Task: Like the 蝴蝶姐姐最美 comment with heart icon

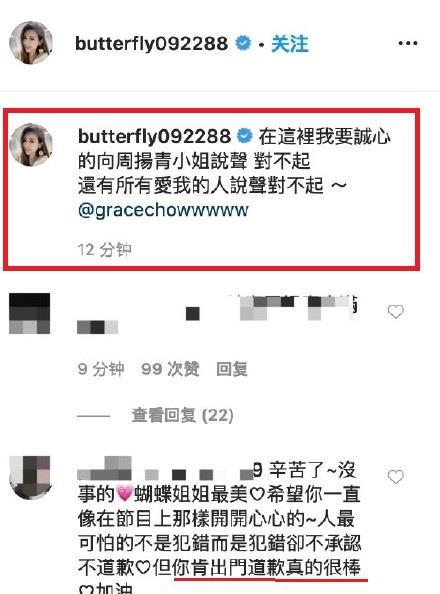Action: tap(395, 477)
